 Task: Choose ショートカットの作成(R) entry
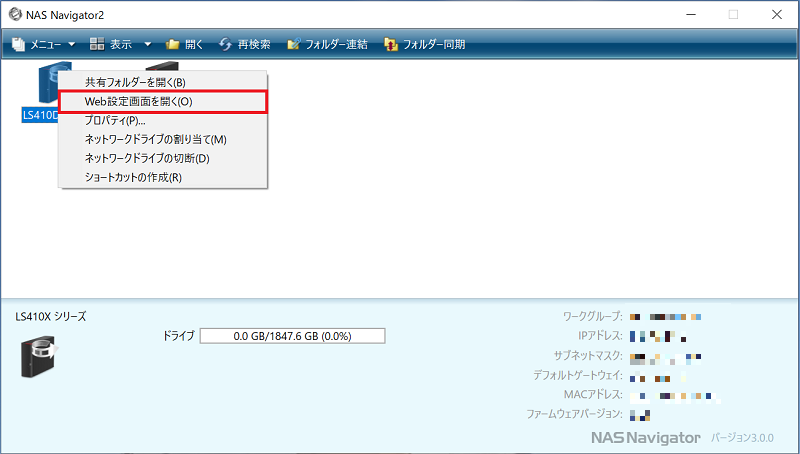pyautogui.click(x=163, y=177)
